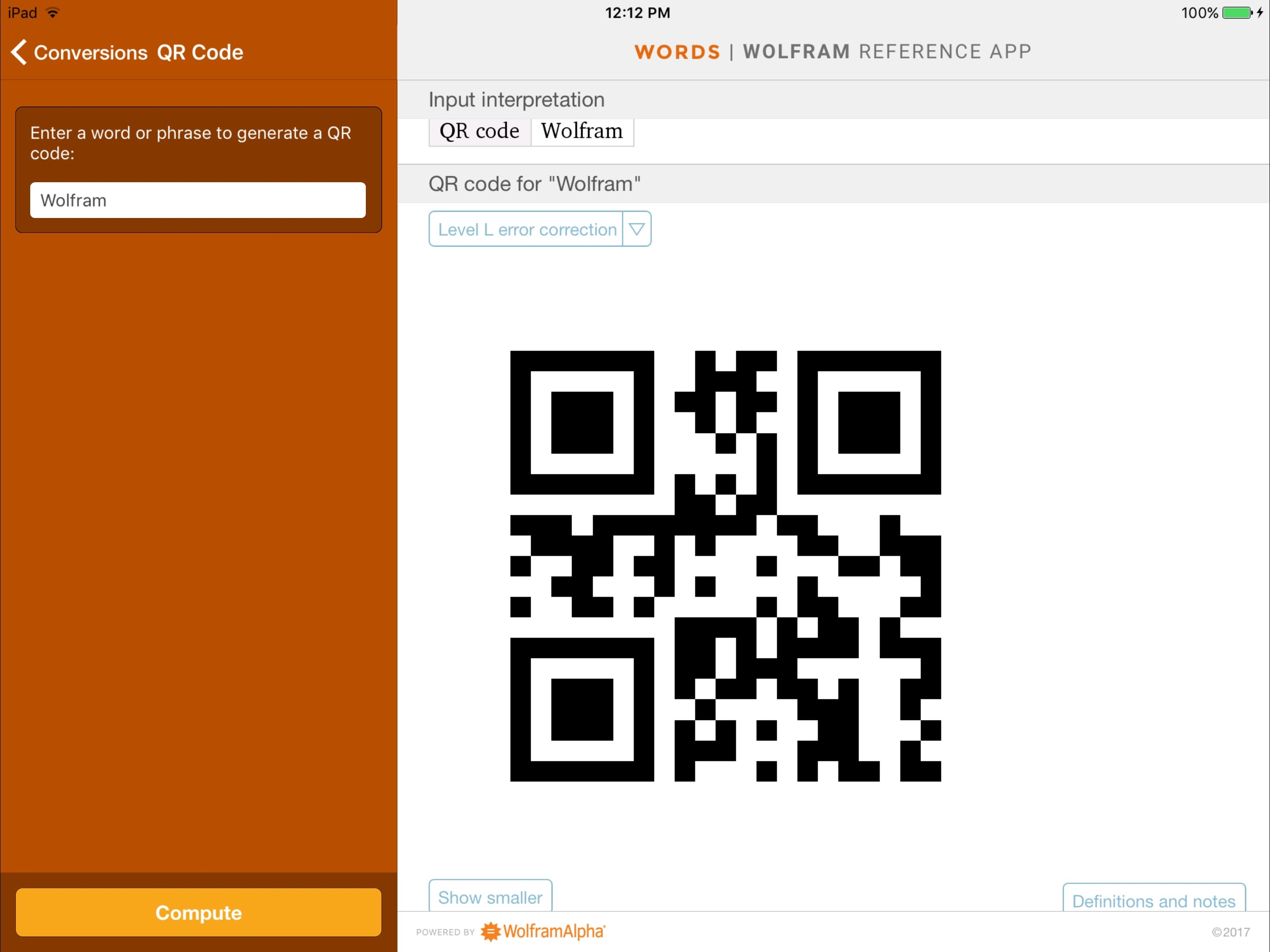Screen dimensions: 1270x952
Task: Click the Input interpretation section header
Action: click(516, 99)
